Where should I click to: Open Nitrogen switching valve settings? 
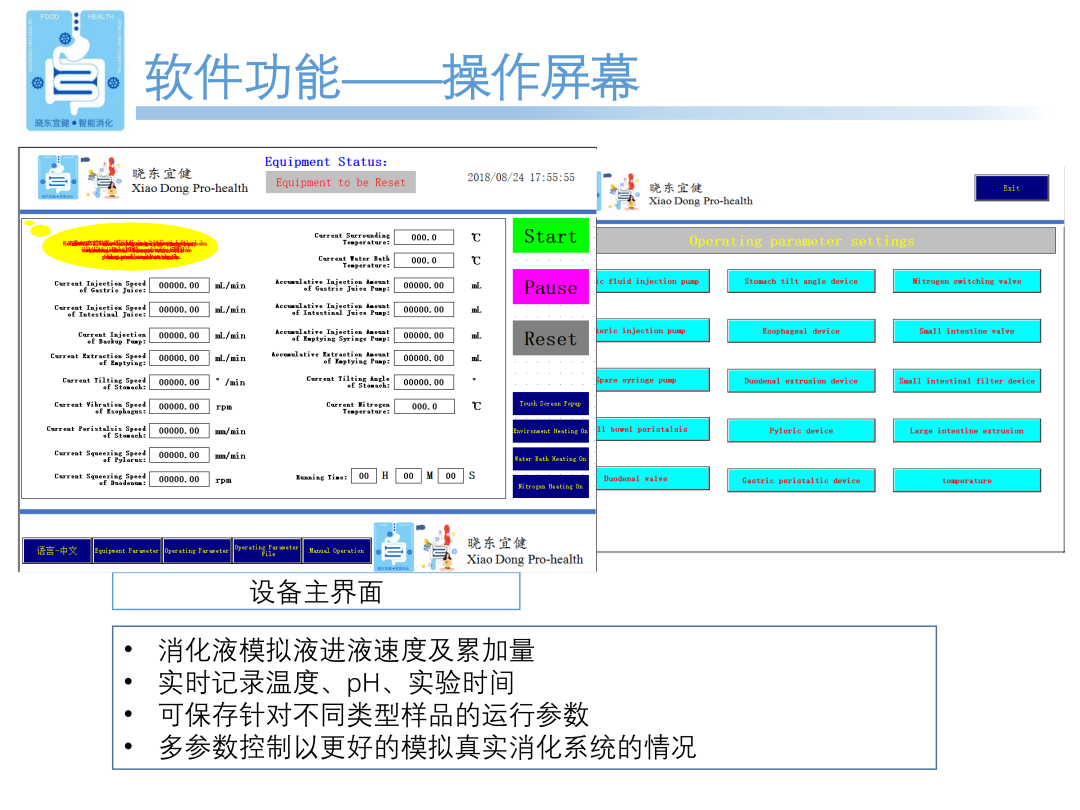pos(966,281)
